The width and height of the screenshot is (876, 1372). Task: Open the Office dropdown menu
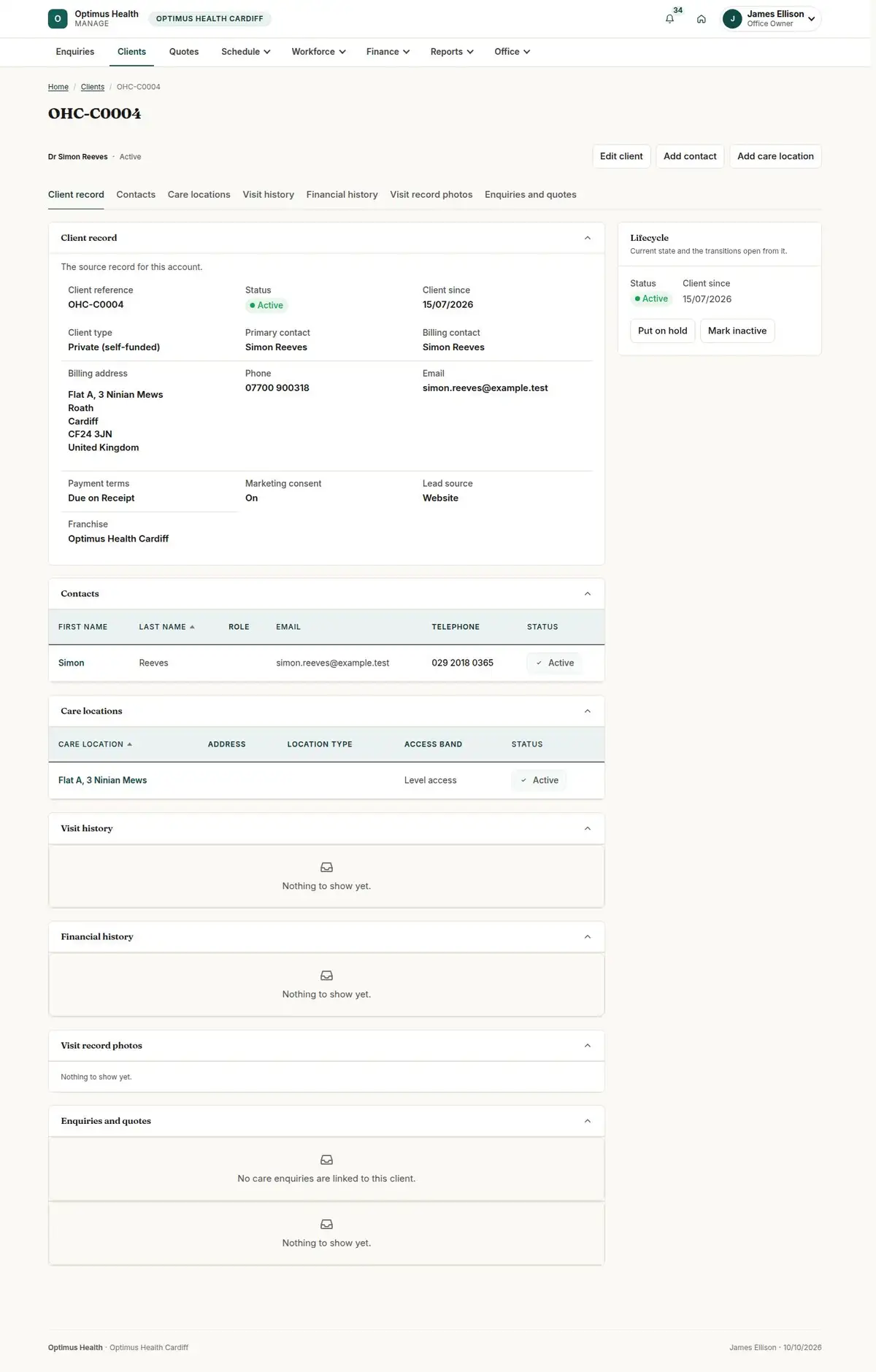pos(512,52)
